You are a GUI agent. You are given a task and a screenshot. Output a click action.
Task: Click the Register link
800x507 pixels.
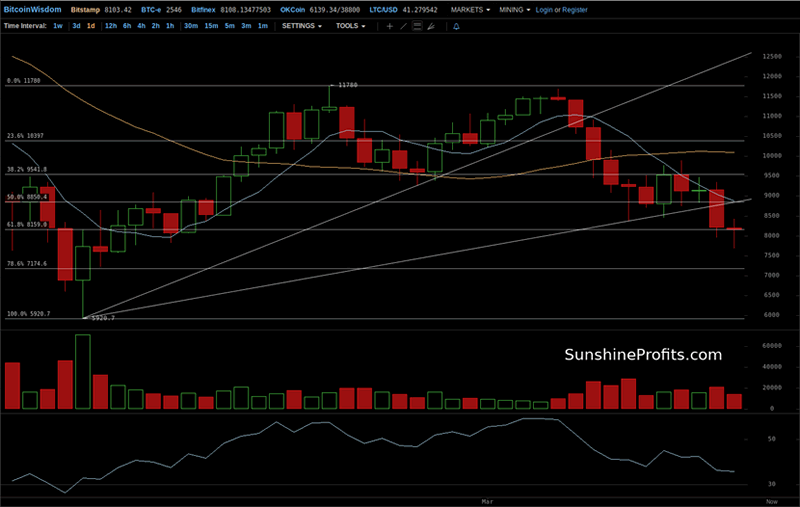click(x=574, y=10)
